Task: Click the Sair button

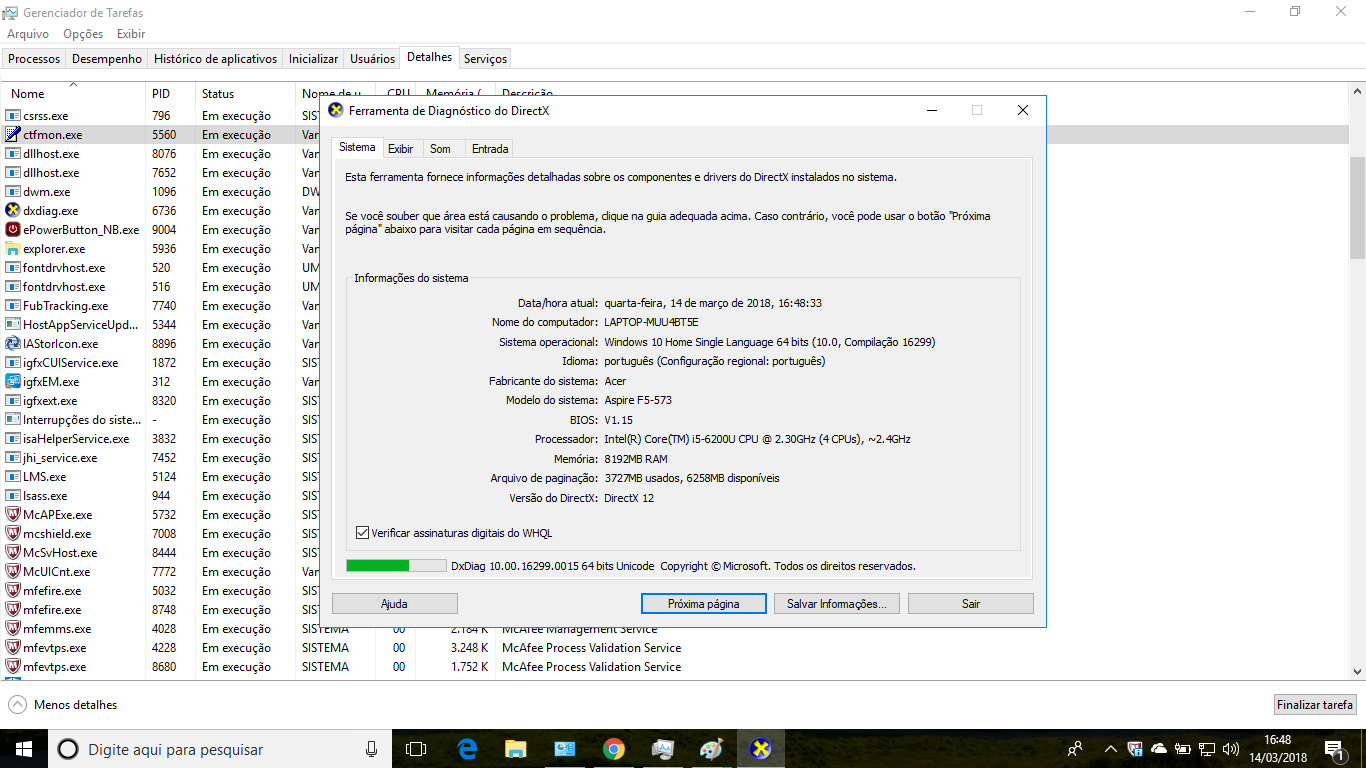Action: pos(971,604)
